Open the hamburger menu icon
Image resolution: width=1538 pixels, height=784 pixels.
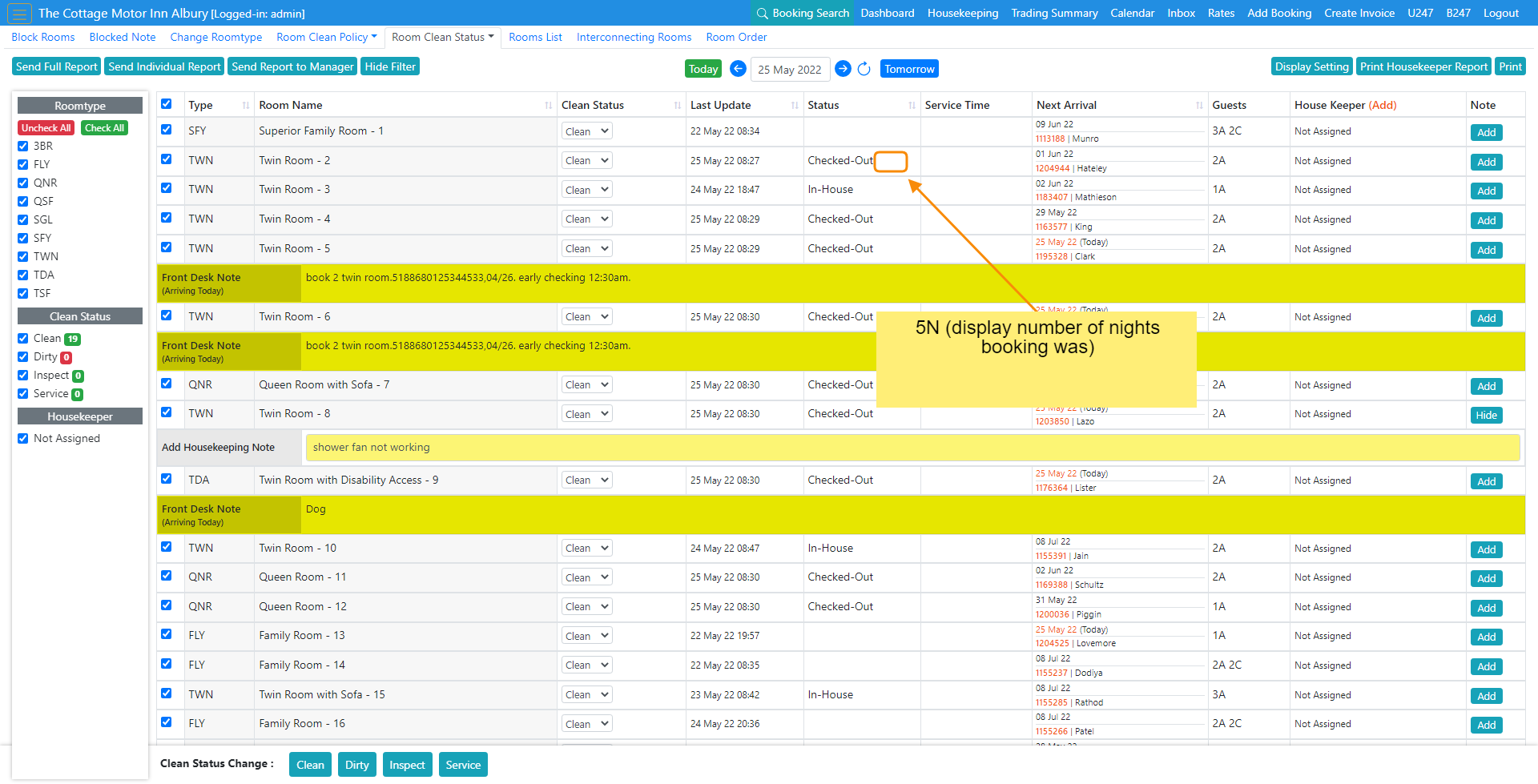tap(19, 14)
